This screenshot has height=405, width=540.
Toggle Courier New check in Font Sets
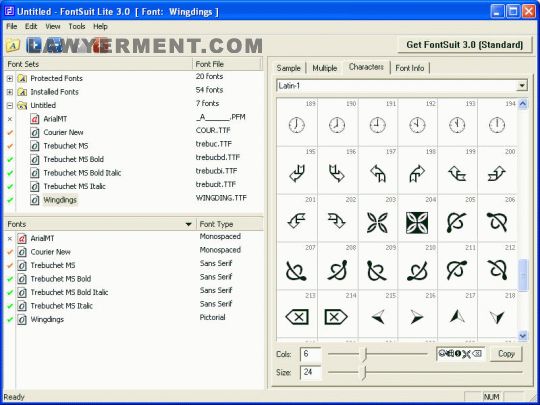point(10,133)
